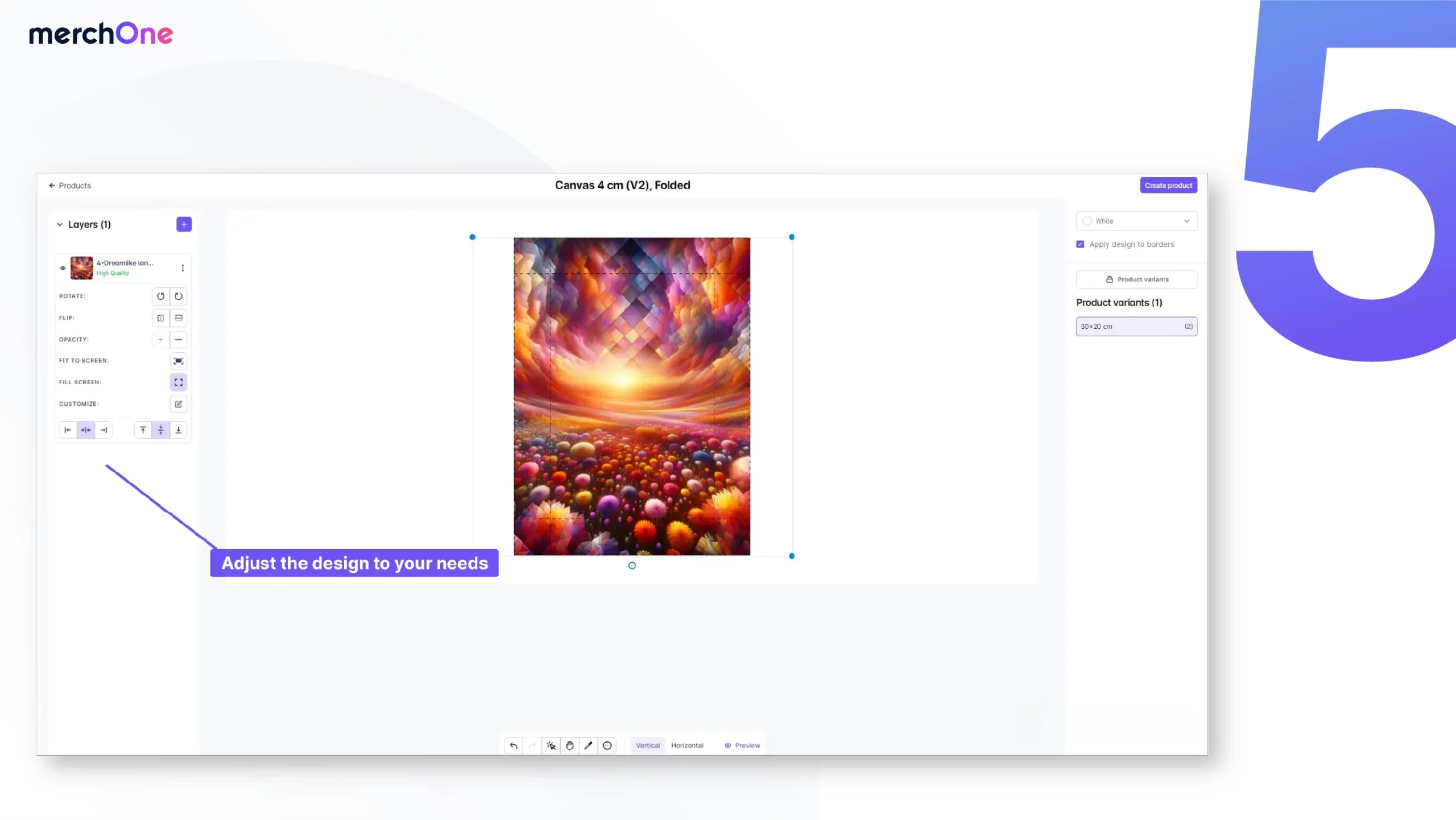Uncheck Apply design to borders
The width and height of the screenshot is (1456, 820).
pyautogui.click(x=1080, y=244)
